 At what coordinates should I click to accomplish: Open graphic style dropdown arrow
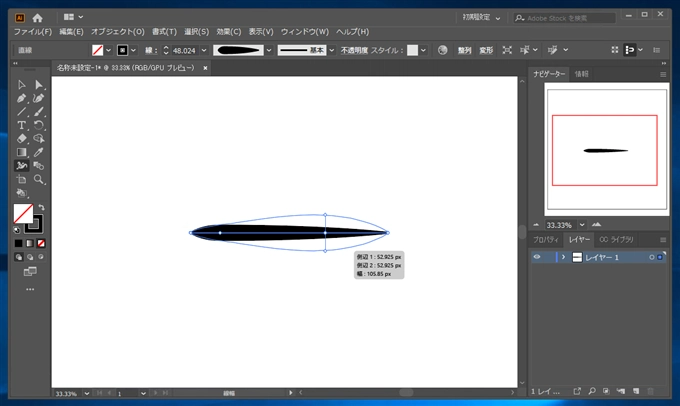click(423, 50)
